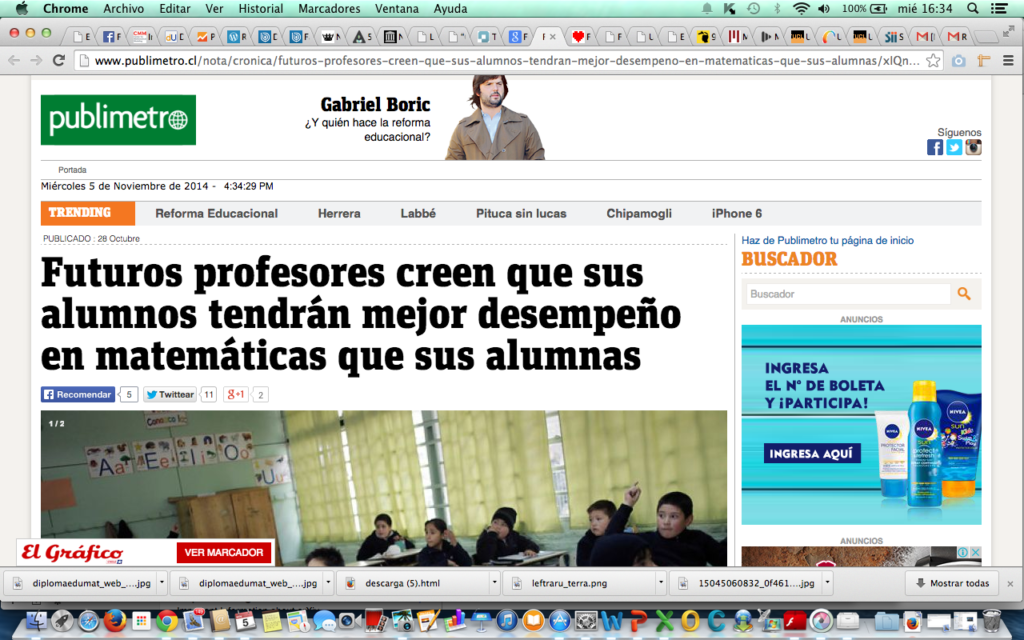The width and height of the screenshot is (1024, 640).
Task: Open the Historial menu
Action: (261, 8)
